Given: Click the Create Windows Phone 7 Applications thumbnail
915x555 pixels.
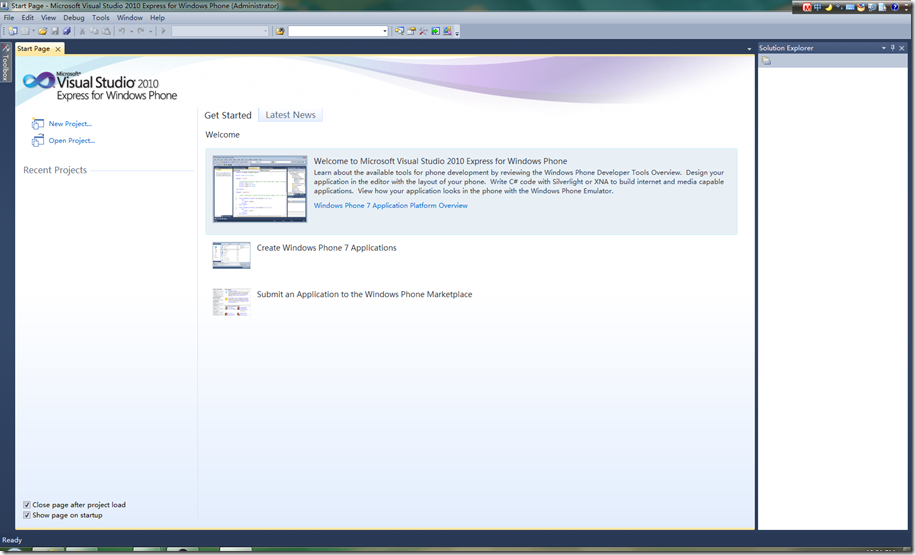Looking at the screenshot, I should click(x=231, y=256).
